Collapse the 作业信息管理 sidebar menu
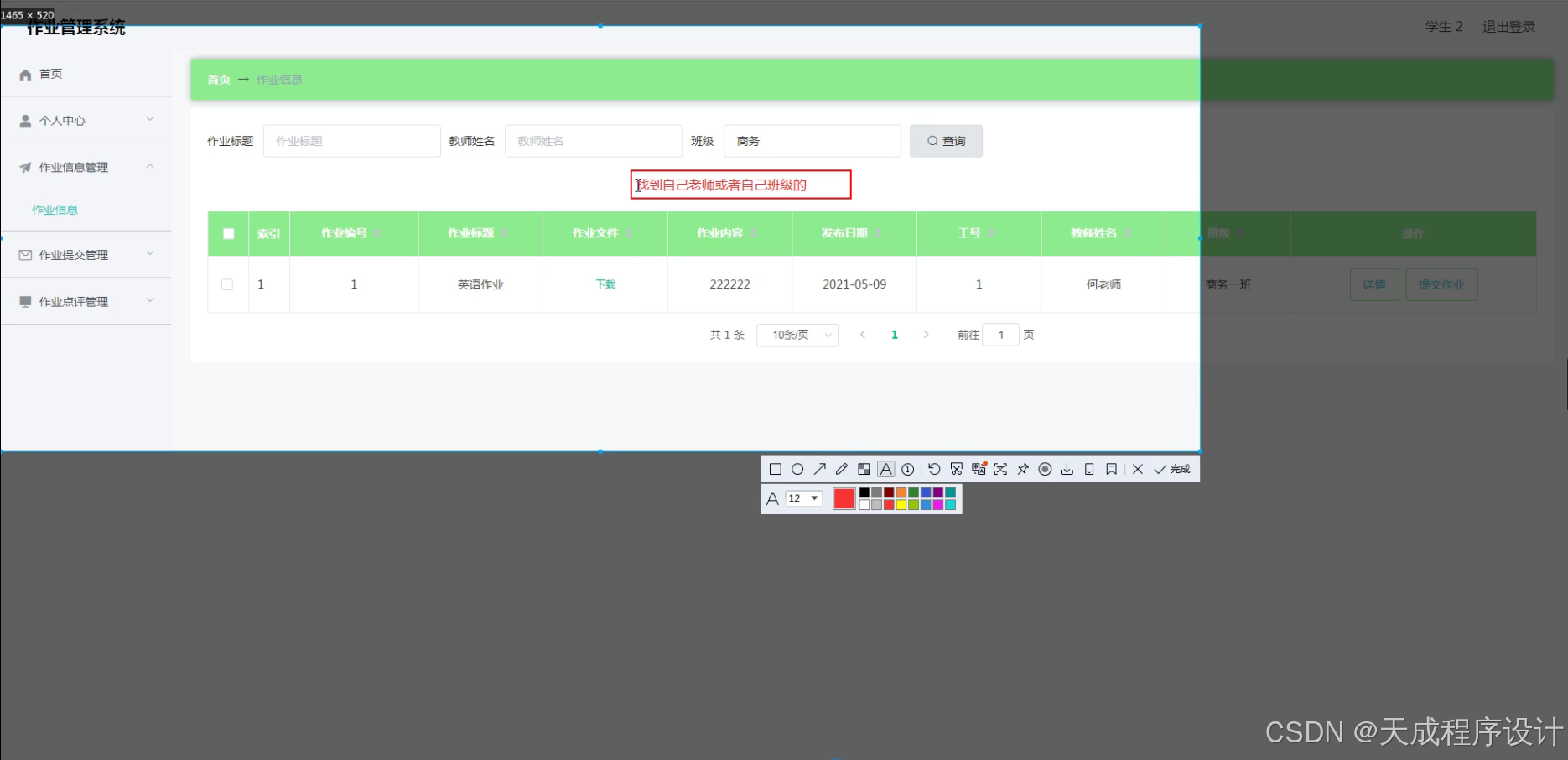 click(x=86, y=167)
